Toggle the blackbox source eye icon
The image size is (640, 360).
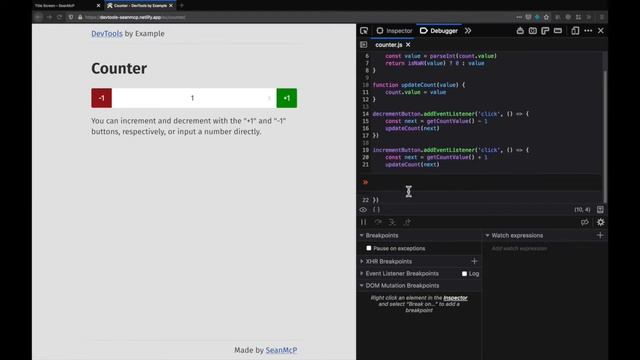(x=363, y=210)
